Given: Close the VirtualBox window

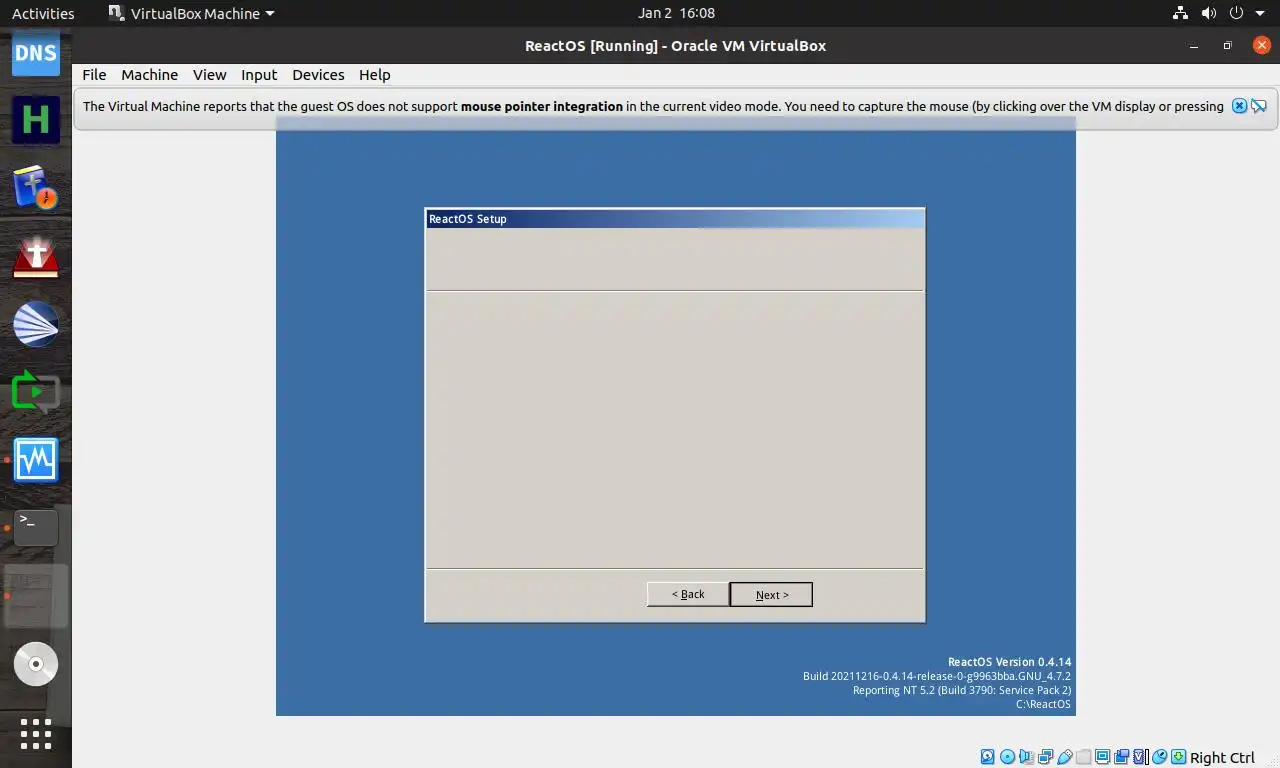Looking at the screenshot, I should (x=1260, y=45).
